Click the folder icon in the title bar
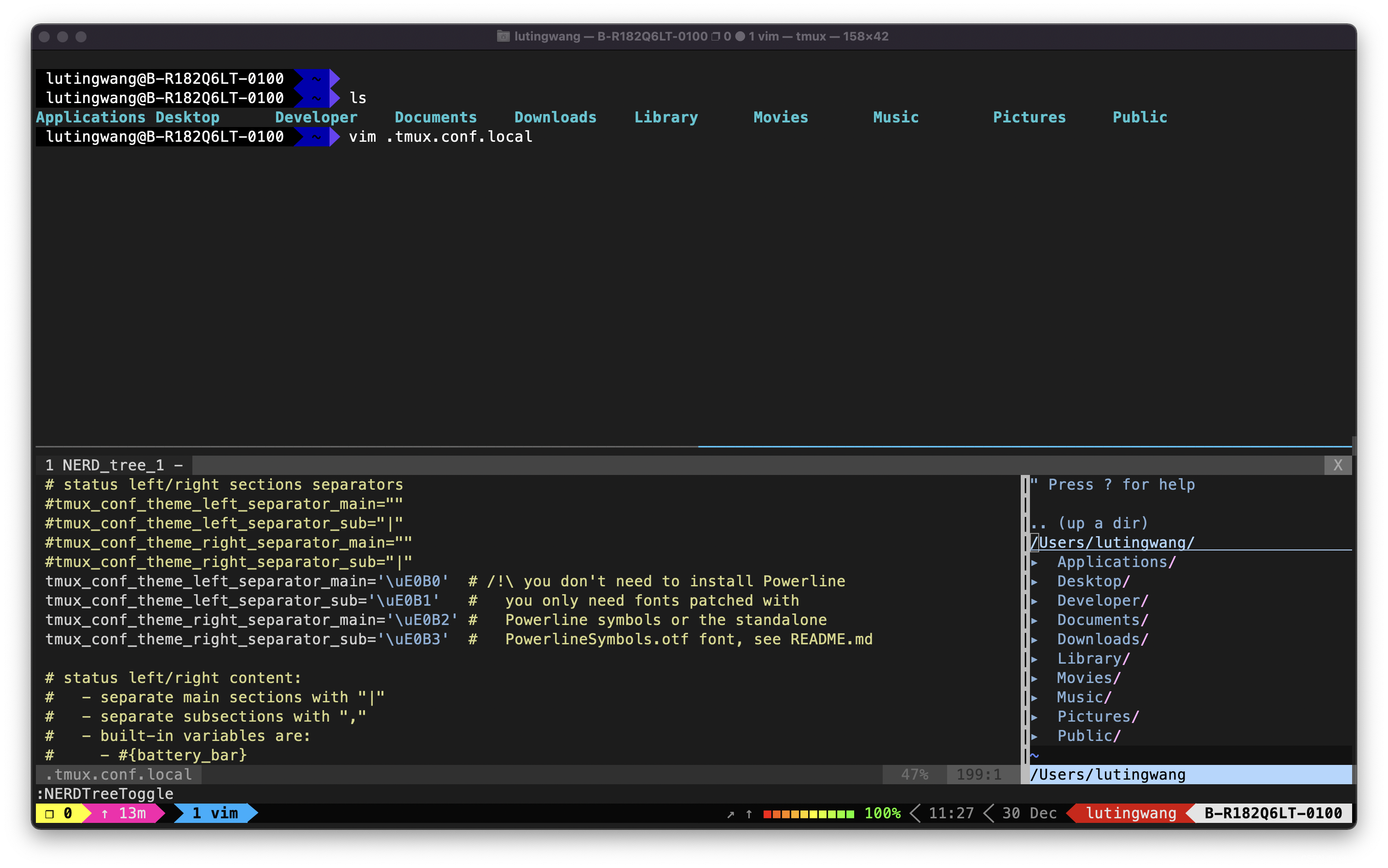This screenshot has height=868, width=1388. tap(503, 36)
